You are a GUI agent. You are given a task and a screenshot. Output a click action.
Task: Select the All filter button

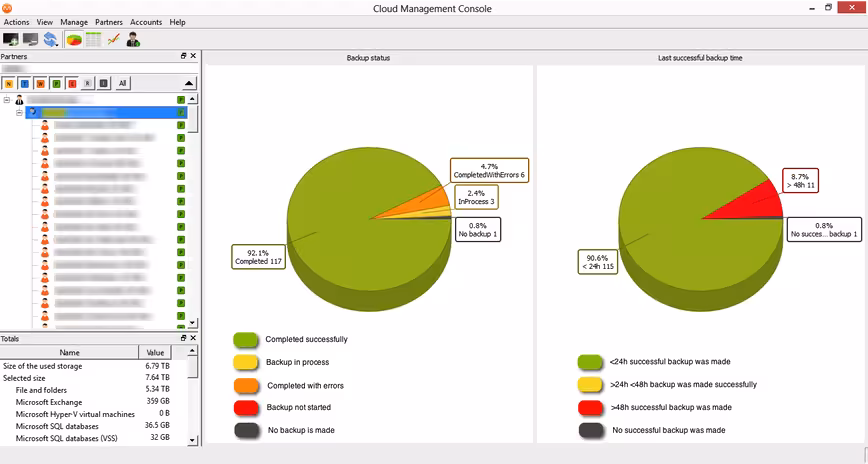coord(122,84)
